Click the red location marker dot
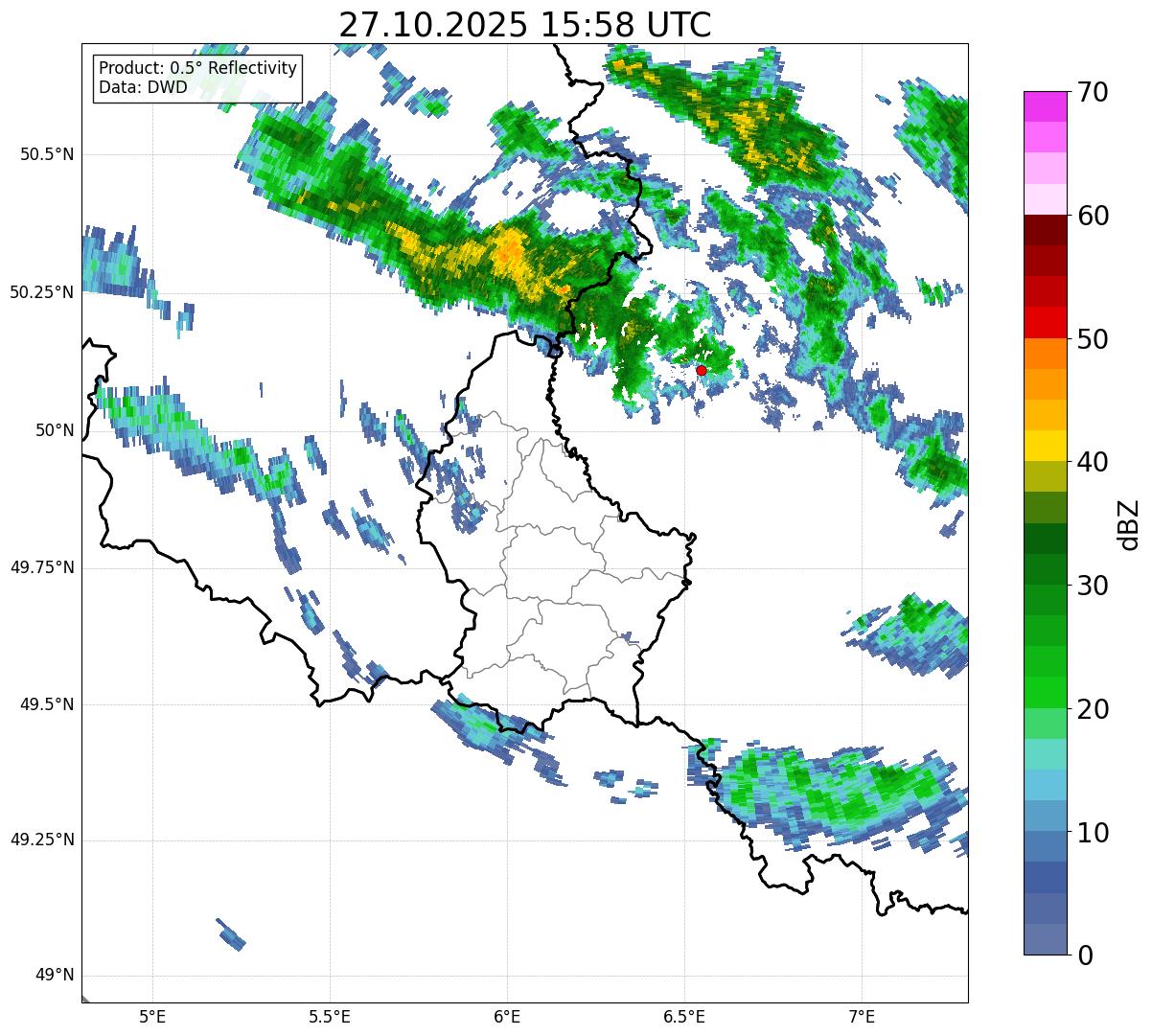The height and width of the screenshot is (1036, 1152). click(x=701, y=370)
